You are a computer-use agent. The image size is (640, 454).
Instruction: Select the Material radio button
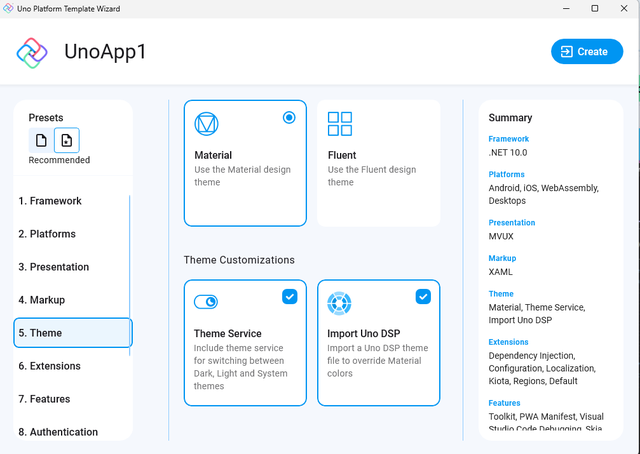[x=289, y=117]
